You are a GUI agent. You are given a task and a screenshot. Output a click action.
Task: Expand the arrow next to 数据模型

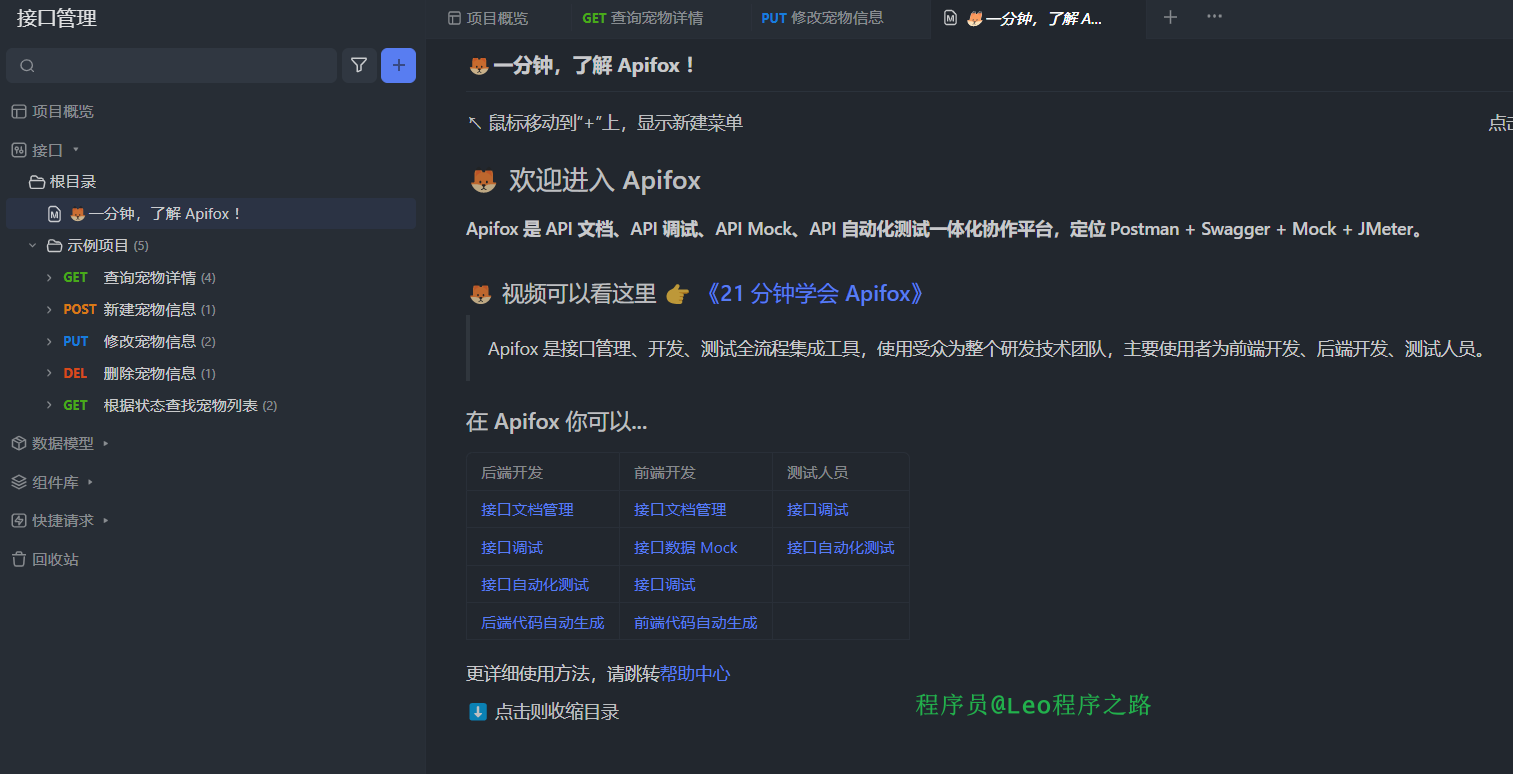pyautogui.click(x=106, y=443)
